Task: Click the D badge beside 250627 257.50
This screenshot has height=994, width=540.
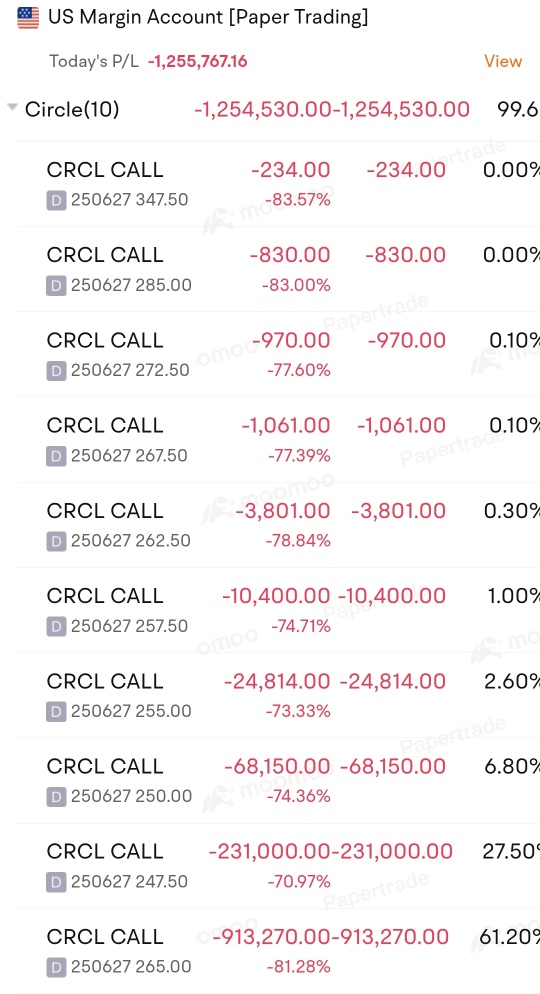Action: (x=56, y=626)
